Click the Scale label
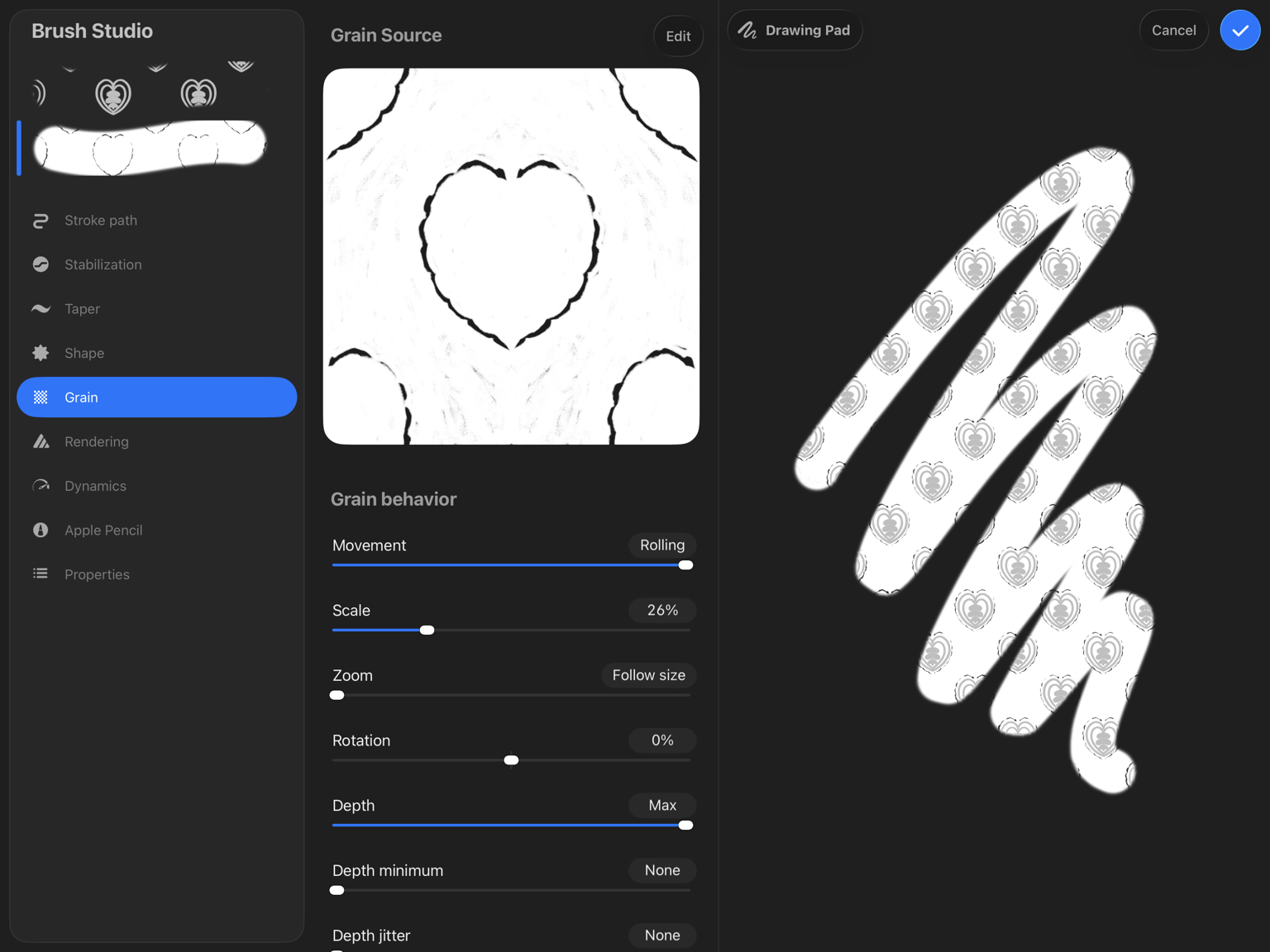The width and height of the screenshot is (1270, 952). (351, 611)
